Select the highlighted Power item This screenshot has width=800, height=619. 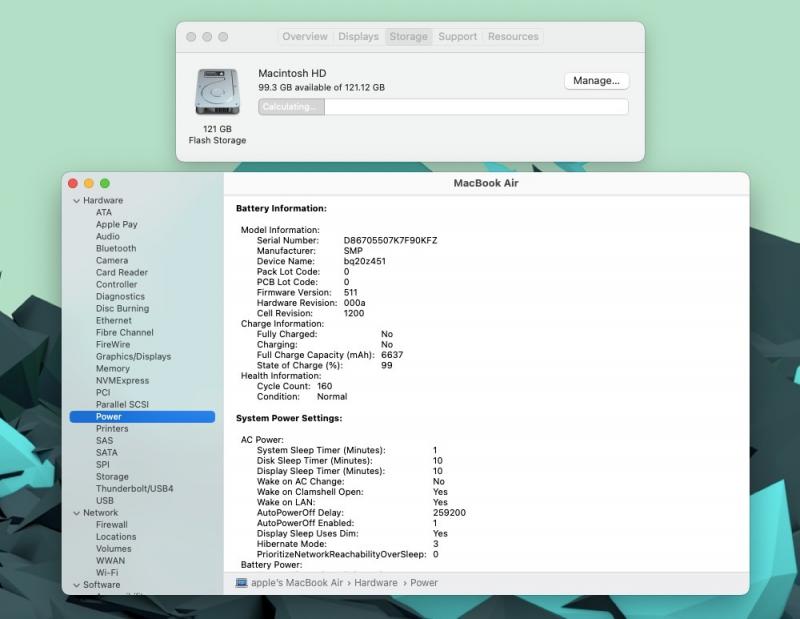pyautogui.click(x=142, y=416)
